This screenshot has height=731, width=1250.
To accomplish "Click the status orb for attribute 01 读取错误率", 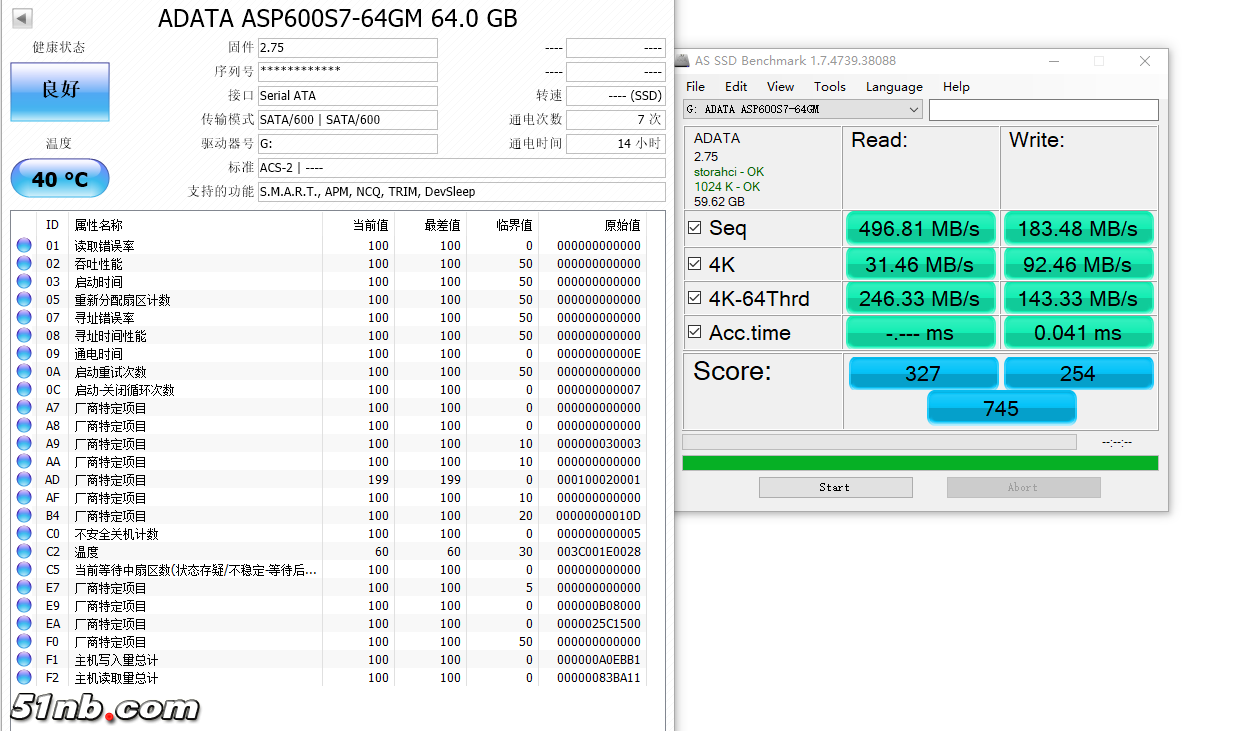I will [24, 246].
